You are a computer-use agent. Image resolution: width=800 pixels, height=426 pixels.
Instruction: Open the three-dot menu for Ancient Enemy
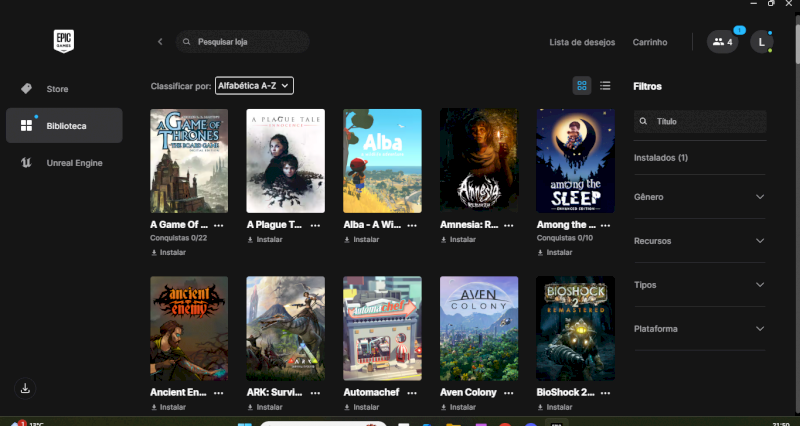tap(218, 393)
